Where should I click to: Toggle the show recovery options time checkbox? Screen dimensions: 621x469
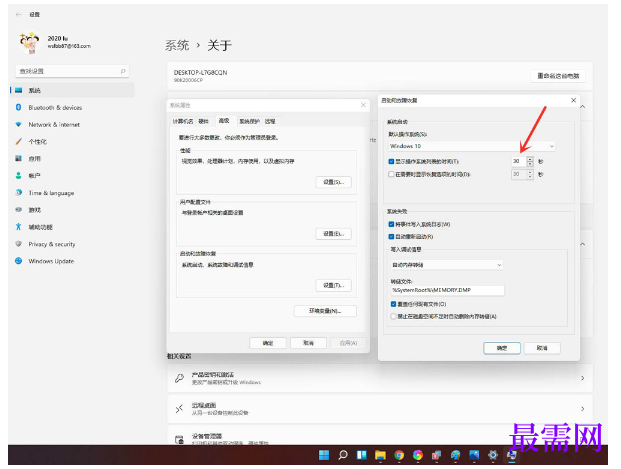pyautogui.click(x=391, y=174)
